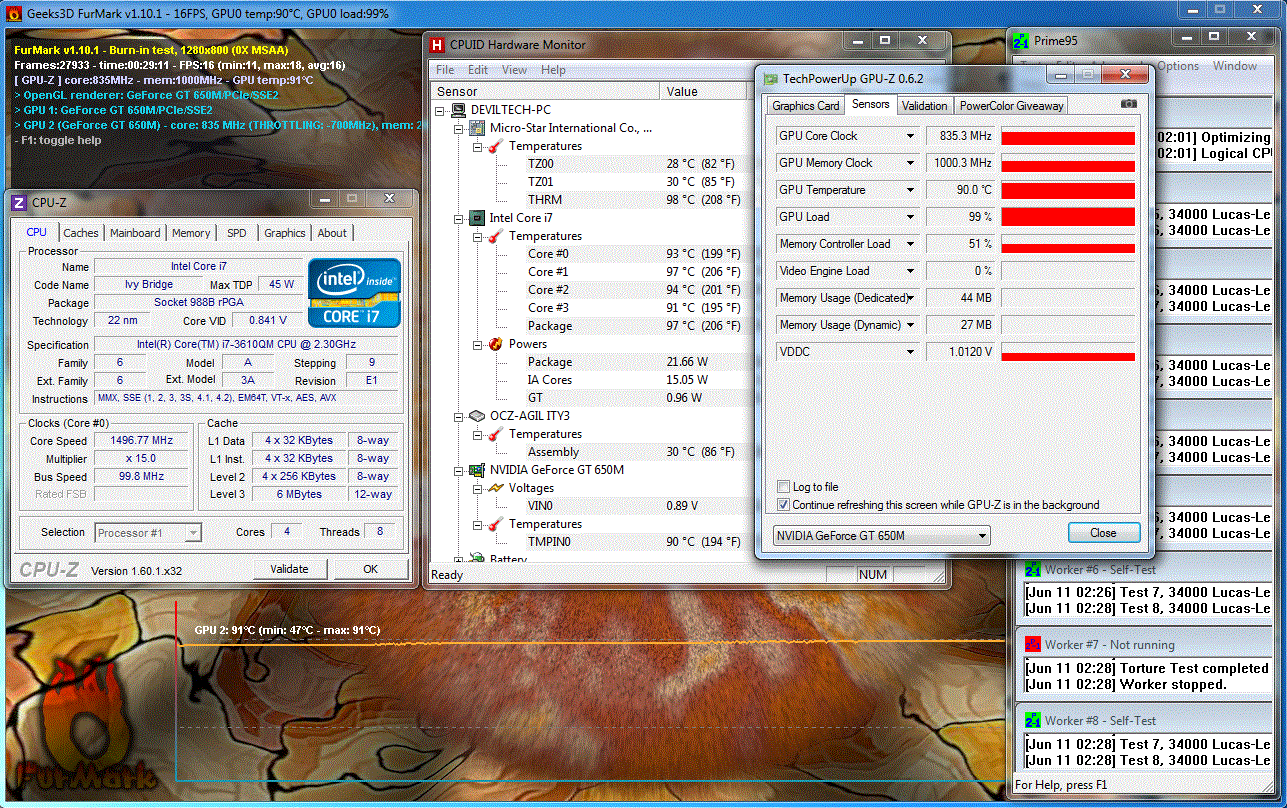Click the DEVILTECH-PC computer icon
Screen dimensions: 1287x808
459,110
